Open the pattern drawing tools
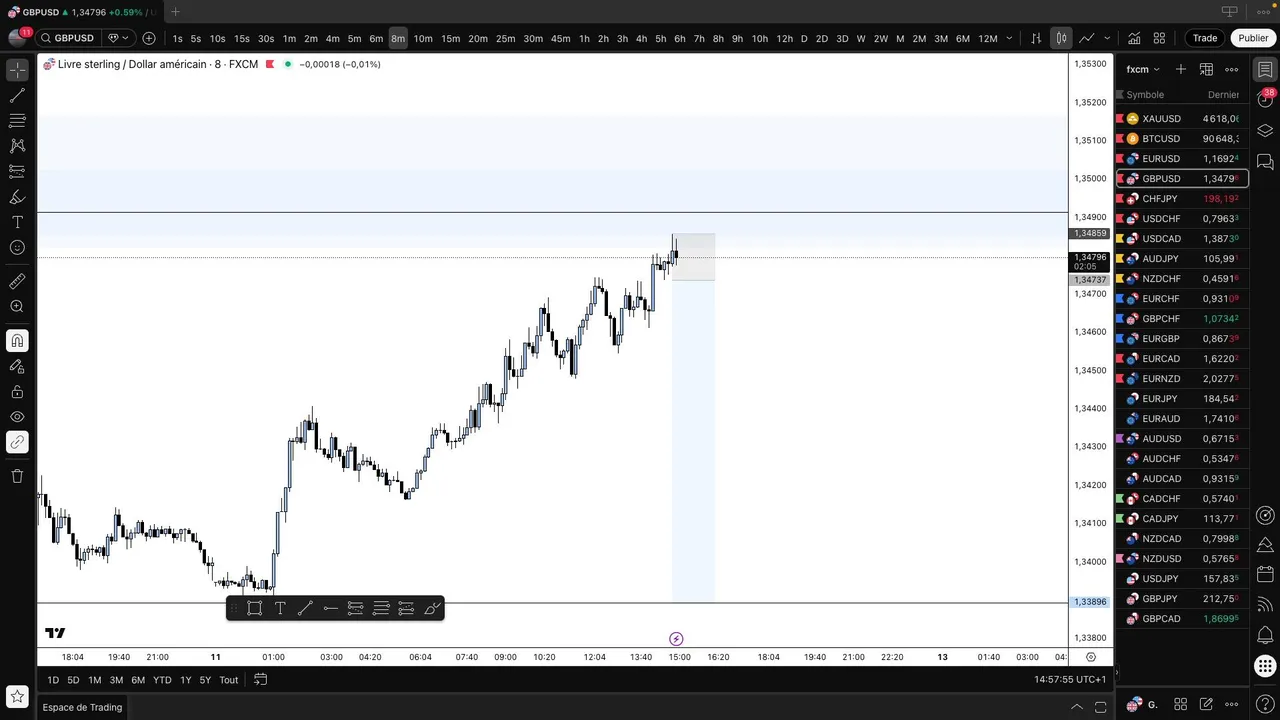This screenshot has height=720, width=1280. pyautogui.click(x=17, y=146)
